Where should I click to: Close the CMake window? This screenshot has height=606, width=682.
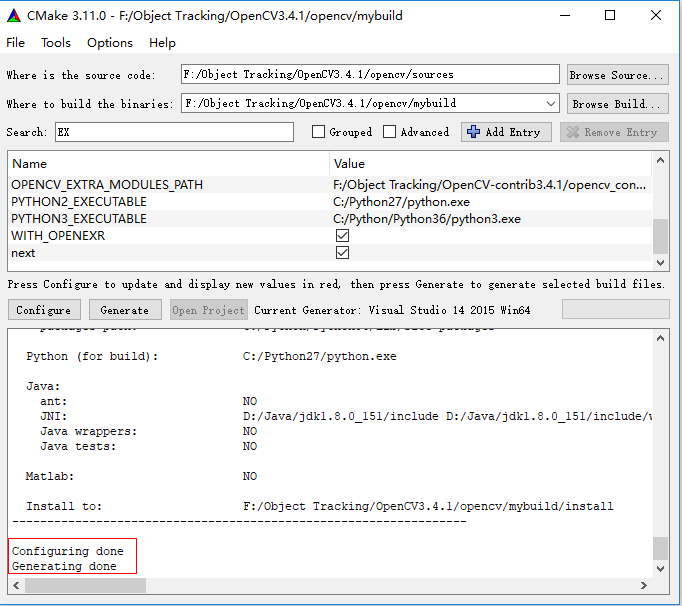(656, 16)
